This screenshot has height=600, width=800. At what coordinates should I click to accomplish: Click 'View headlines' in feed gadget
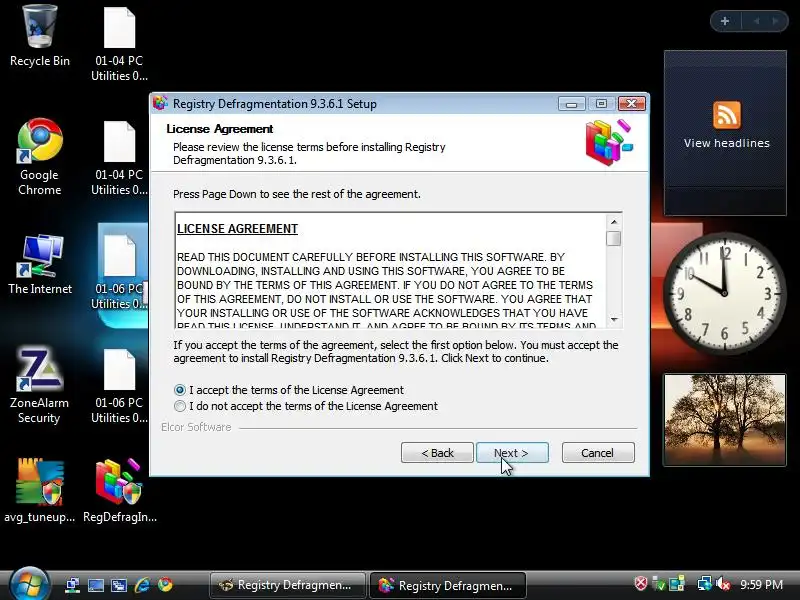point(727,143)
